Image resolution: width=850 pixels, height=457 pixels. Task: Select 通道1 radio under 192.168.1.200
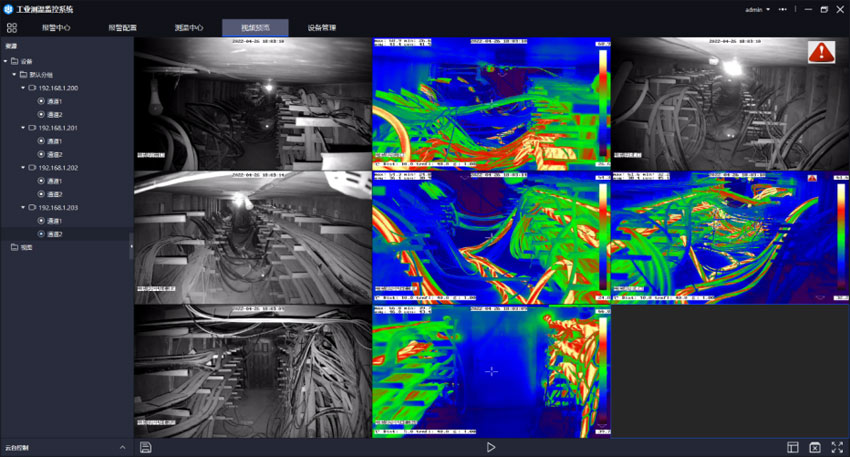tap(41, 101)
